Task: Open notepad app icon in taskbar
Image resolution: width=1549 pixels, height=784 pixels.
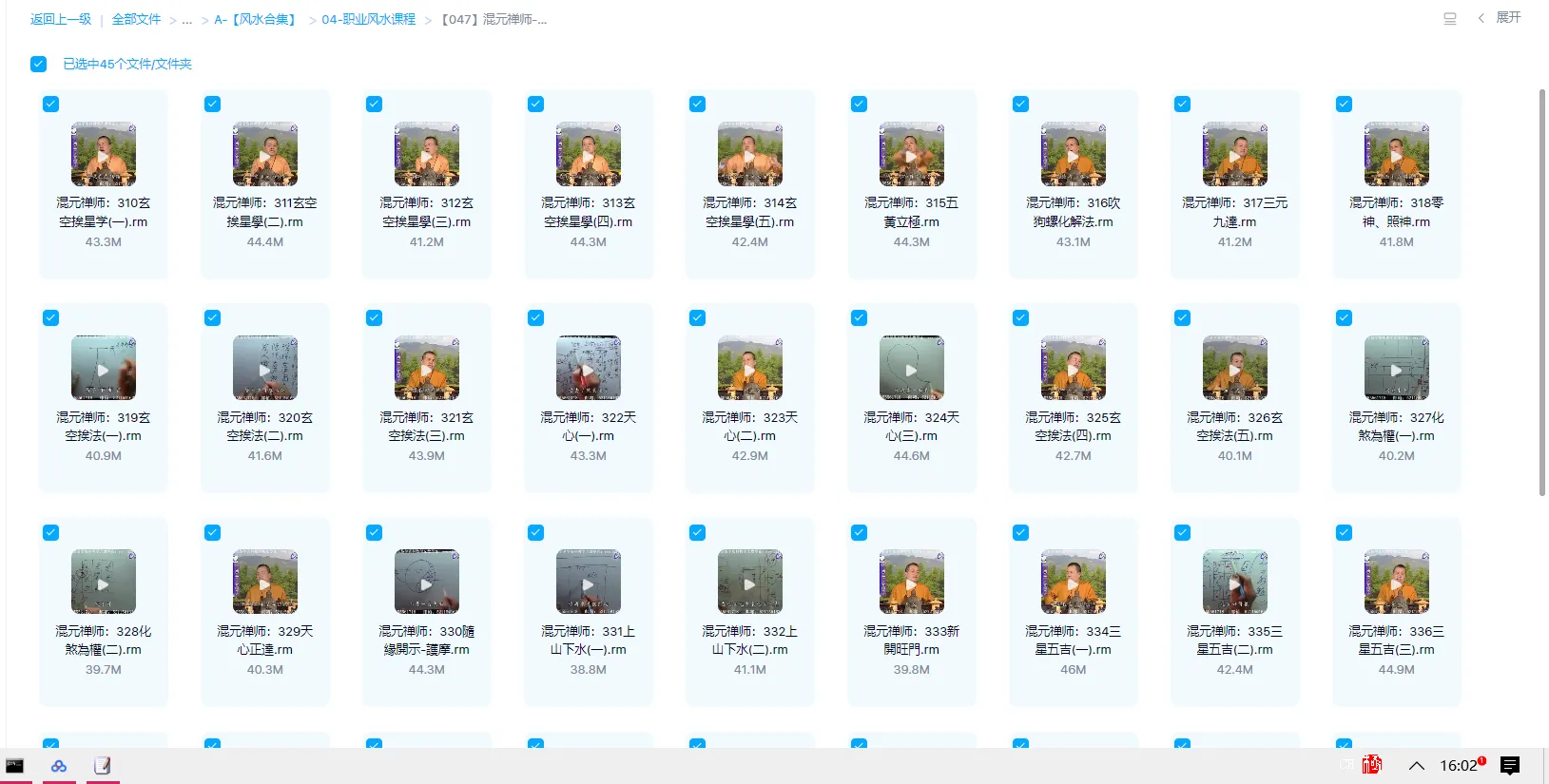Action: click(103, 766)
